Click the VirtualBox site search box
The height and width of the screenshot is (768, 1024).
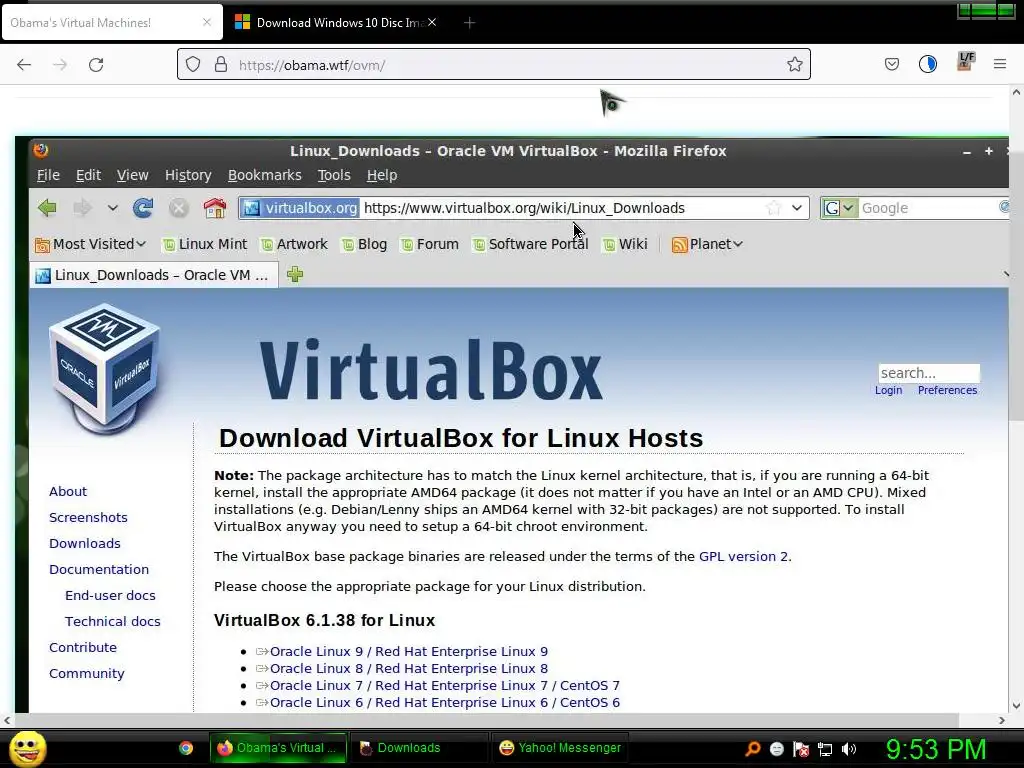click(929, 373)
